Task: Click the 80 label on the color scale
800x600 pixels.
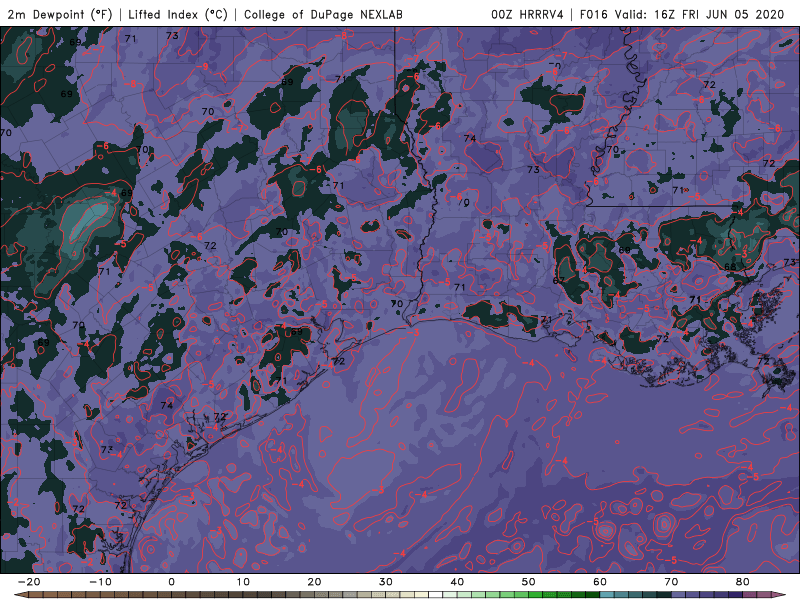Action: (x=743, y=582)
